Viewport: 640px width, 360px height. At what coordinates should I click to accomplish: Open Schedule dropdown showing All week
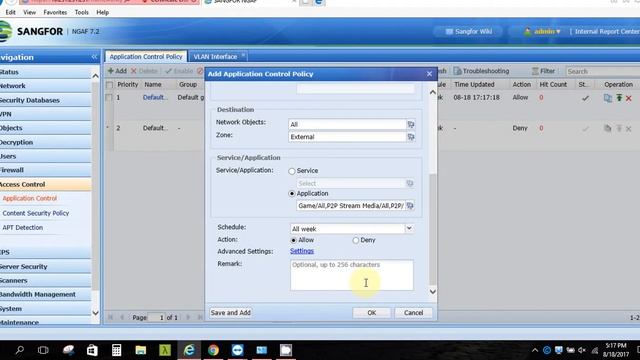click(409, 229)
